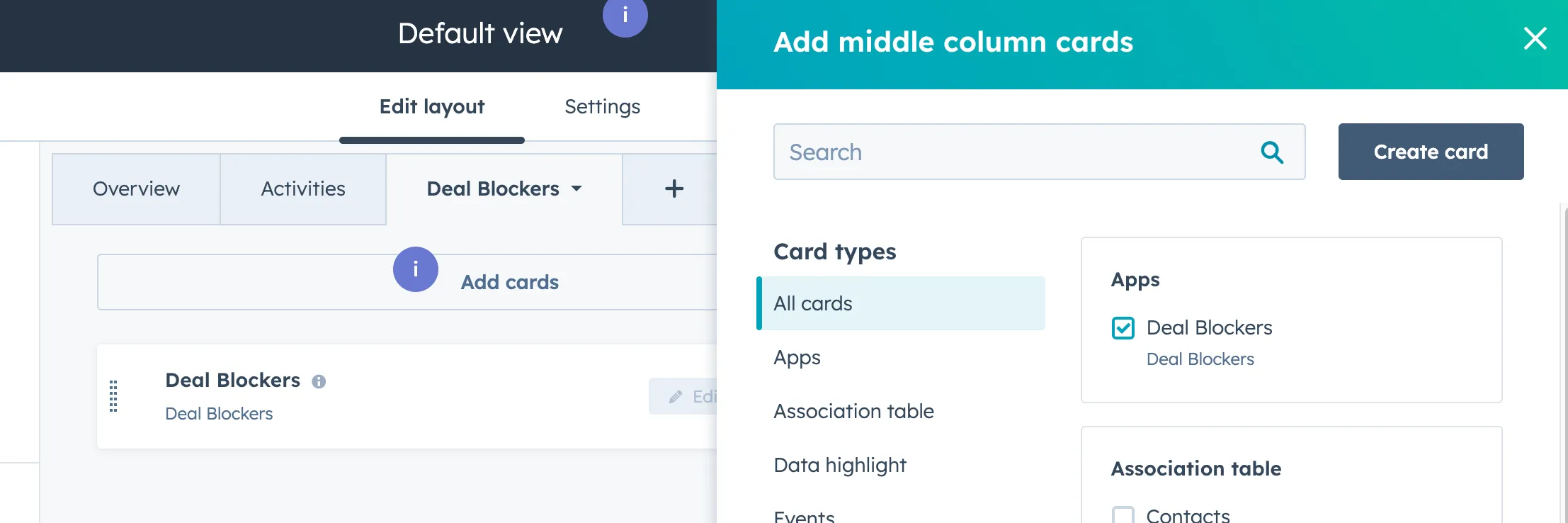Uncheck the Deal Blockers checkbox

coord(1123,328)
